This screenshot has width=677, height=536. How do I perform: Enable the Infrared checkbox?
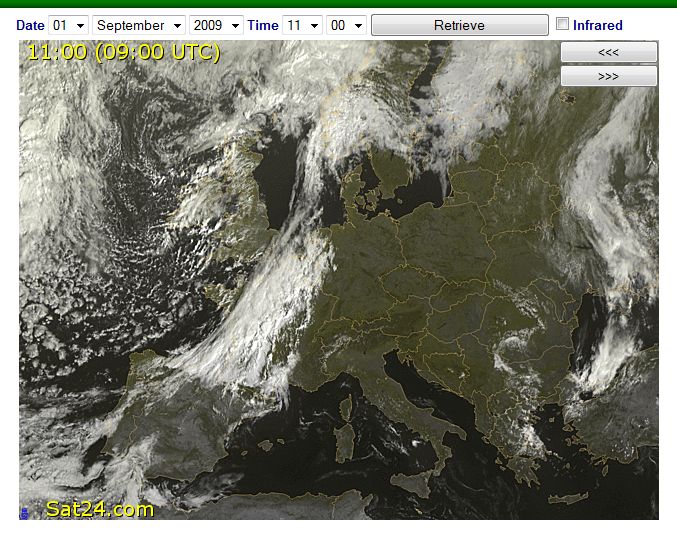[562, 23]
